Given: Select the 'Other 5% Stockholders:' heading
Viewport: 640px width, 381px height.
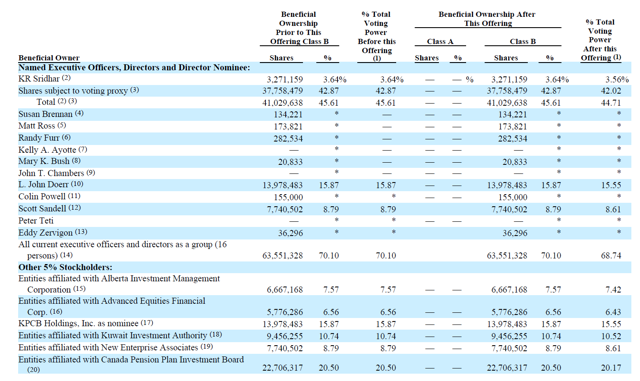Looking at the screenshot, I should point(65,267).
